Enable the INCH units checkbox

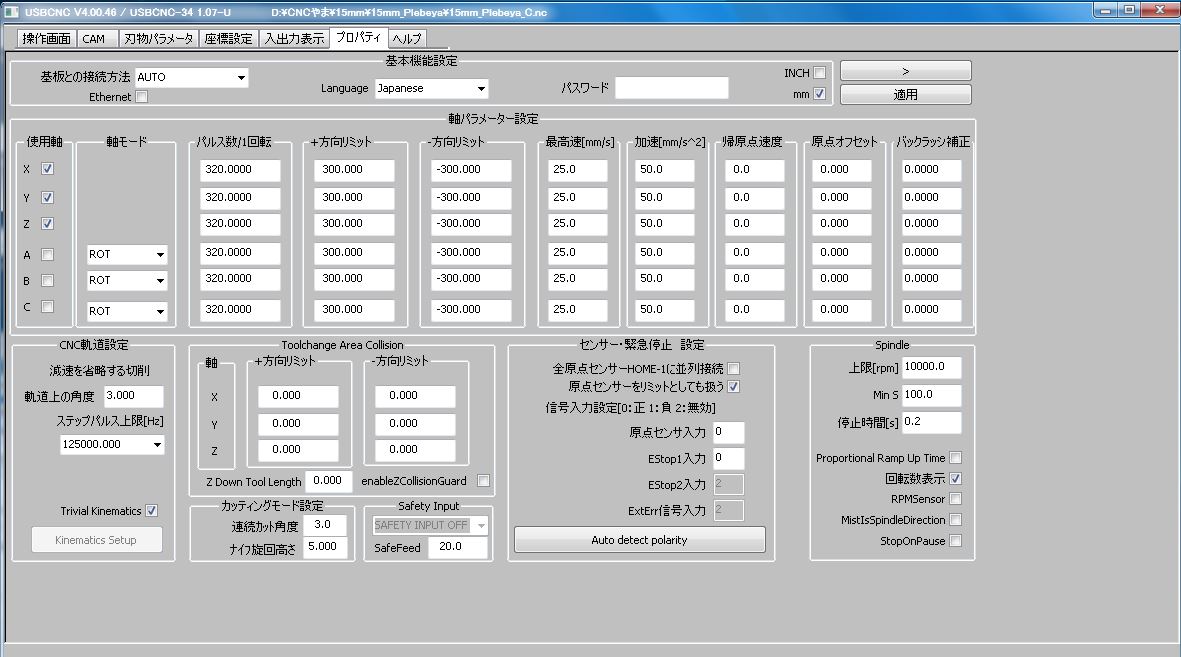[819, 73]
